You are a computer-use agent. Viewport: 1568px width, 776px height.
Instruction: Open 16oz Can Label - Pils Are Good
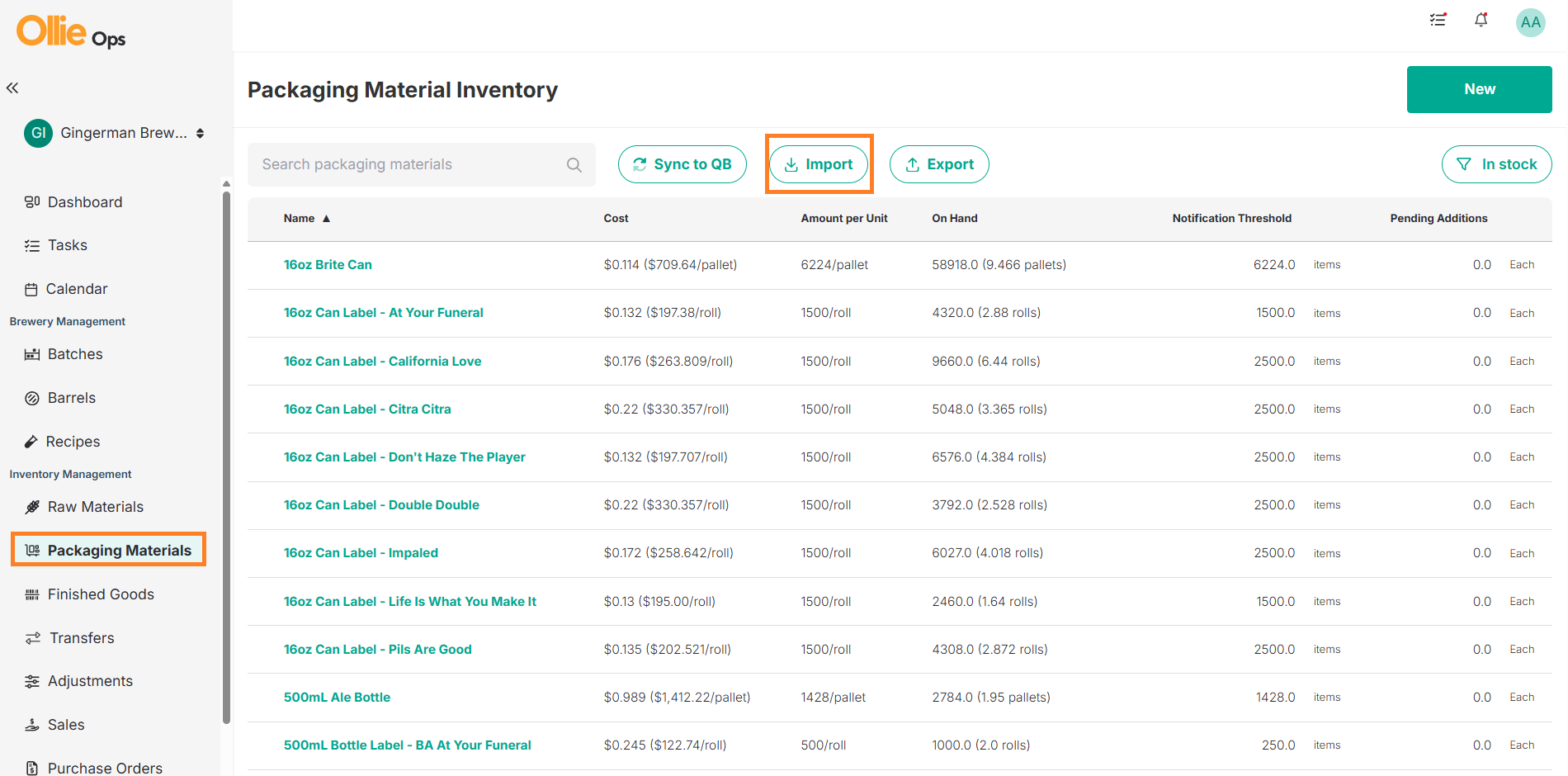pyautogui.click(x=378, y=650)
